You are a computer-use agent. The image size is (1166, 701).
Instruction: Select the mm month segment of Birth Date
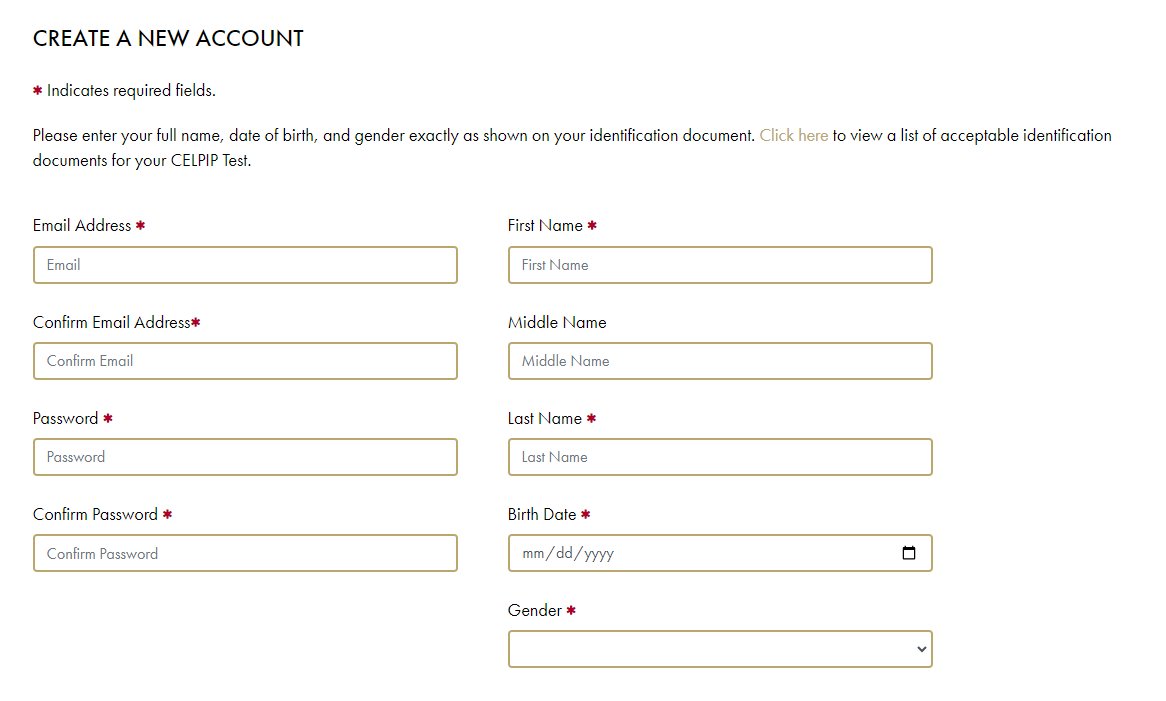533,553
